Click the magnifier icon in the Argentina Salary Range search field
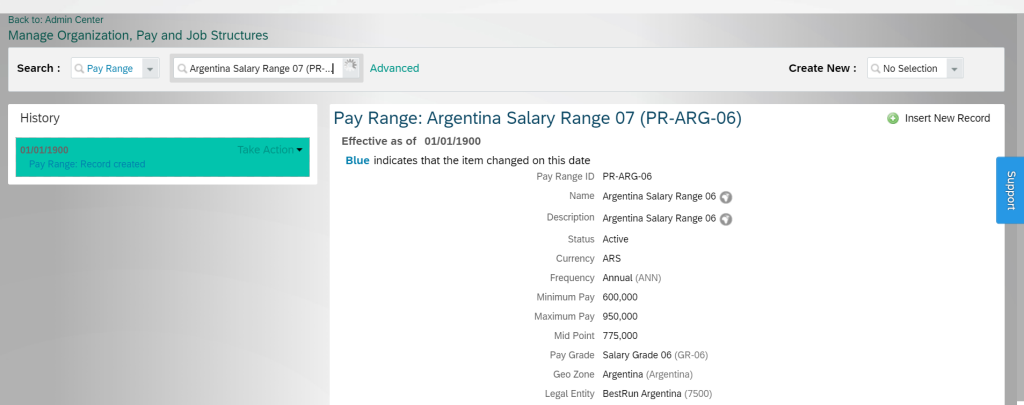 tap(182, 69)
